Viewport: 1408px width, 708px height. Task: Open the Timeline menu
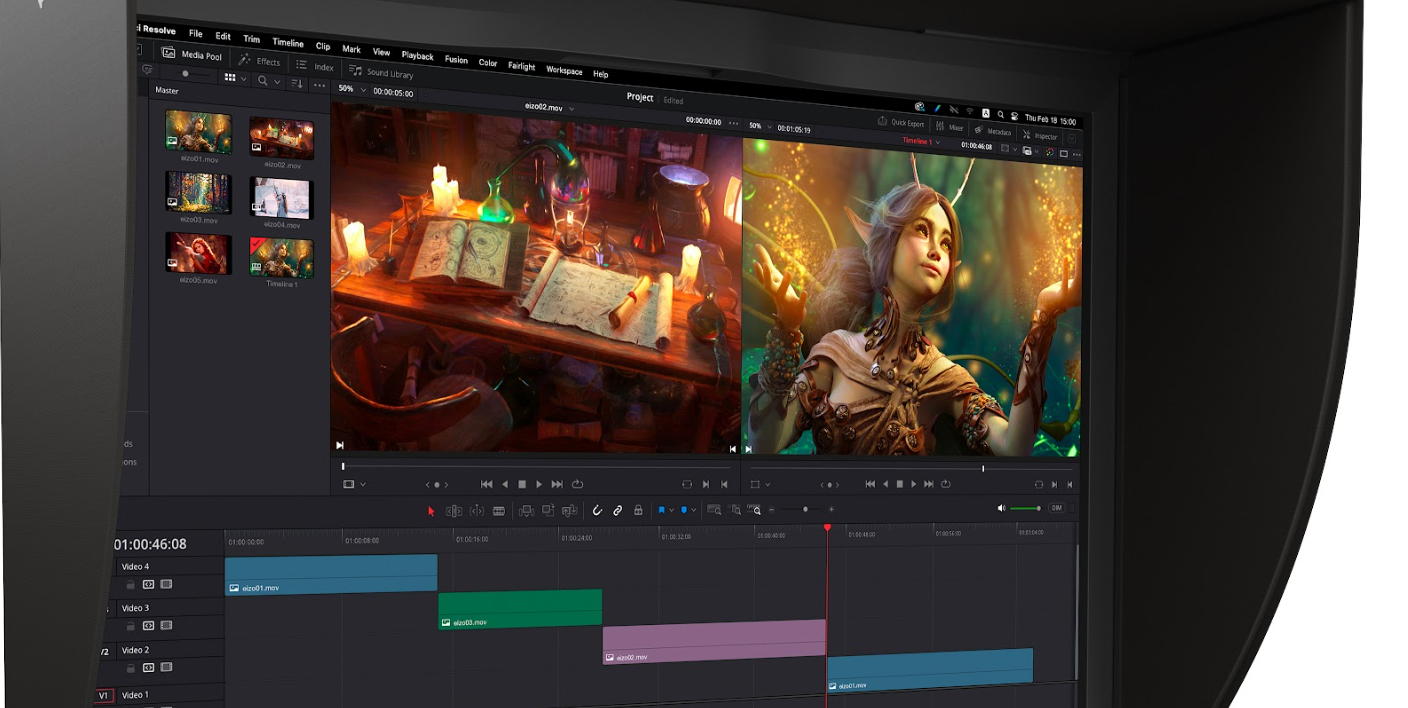(288, 43)
